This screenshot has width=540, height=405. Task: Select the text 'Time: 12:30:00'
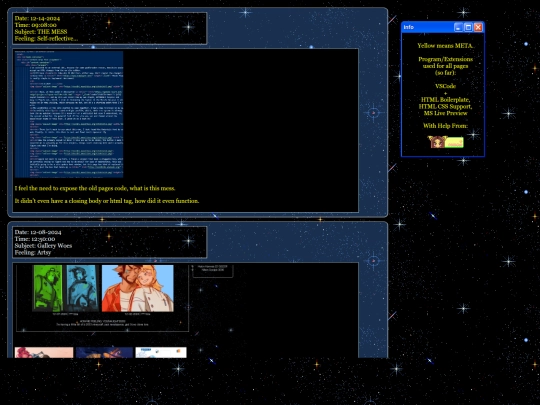(x=35, y=239)
